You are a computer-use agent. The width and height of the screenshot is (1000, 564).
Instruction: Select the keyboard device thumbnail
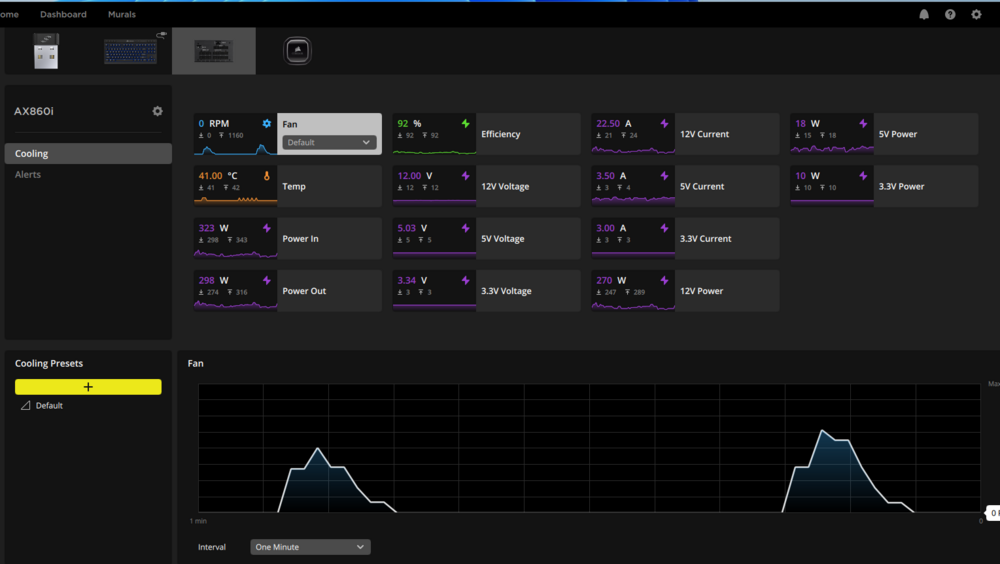131,51
